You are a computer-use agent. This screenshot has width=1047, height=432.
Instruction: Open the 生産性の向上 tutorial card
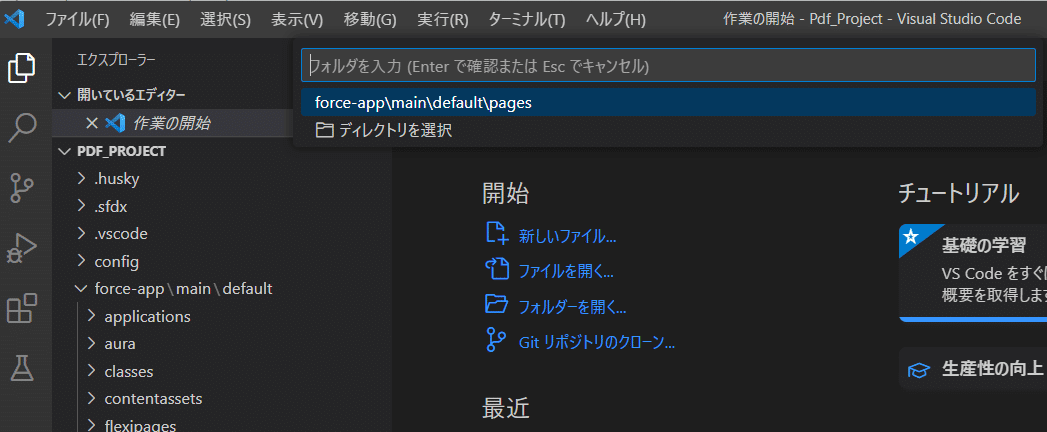point(973,369)
